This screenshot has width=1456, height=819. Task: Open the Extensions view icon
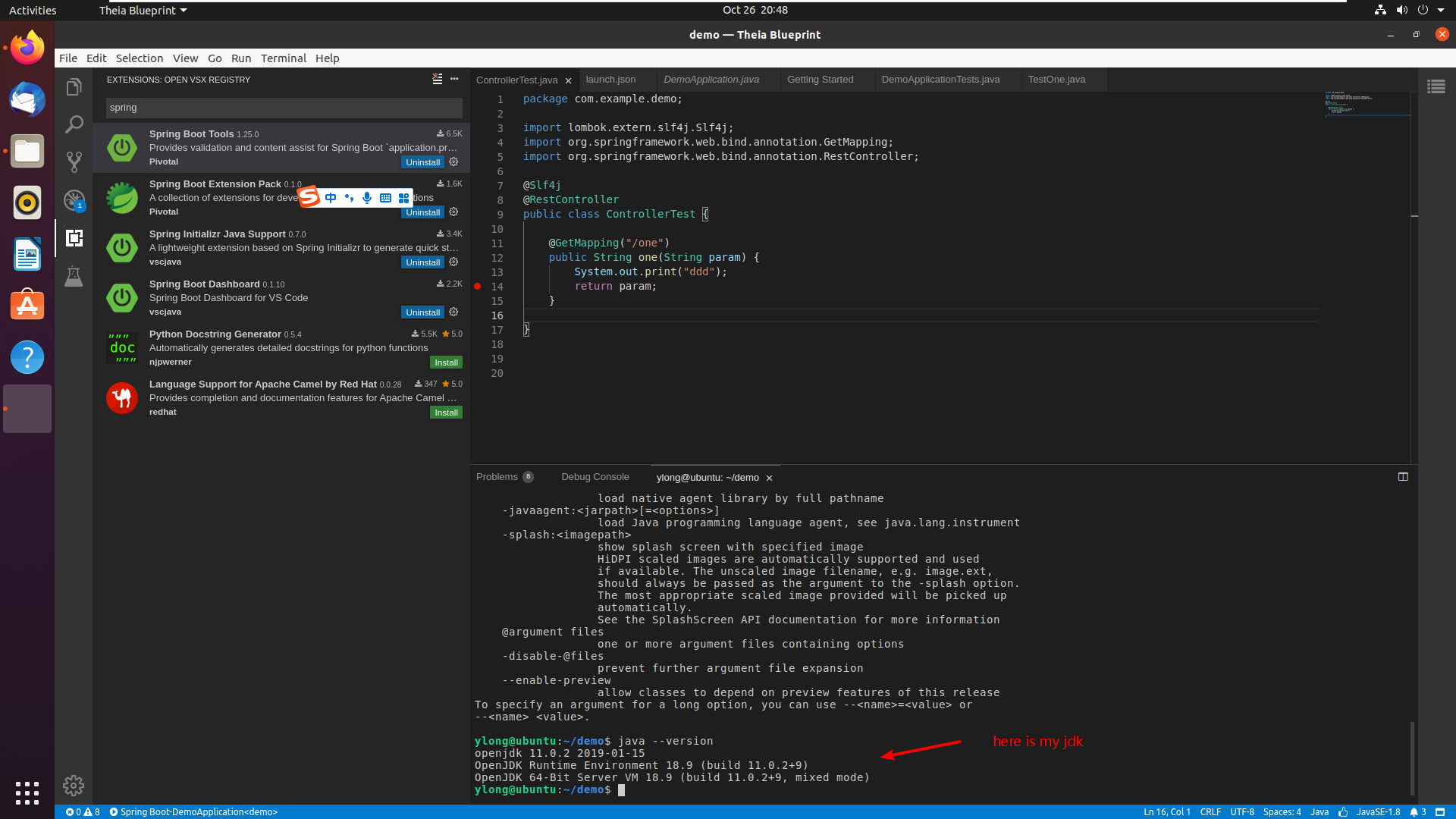click(x=74, y=238)
